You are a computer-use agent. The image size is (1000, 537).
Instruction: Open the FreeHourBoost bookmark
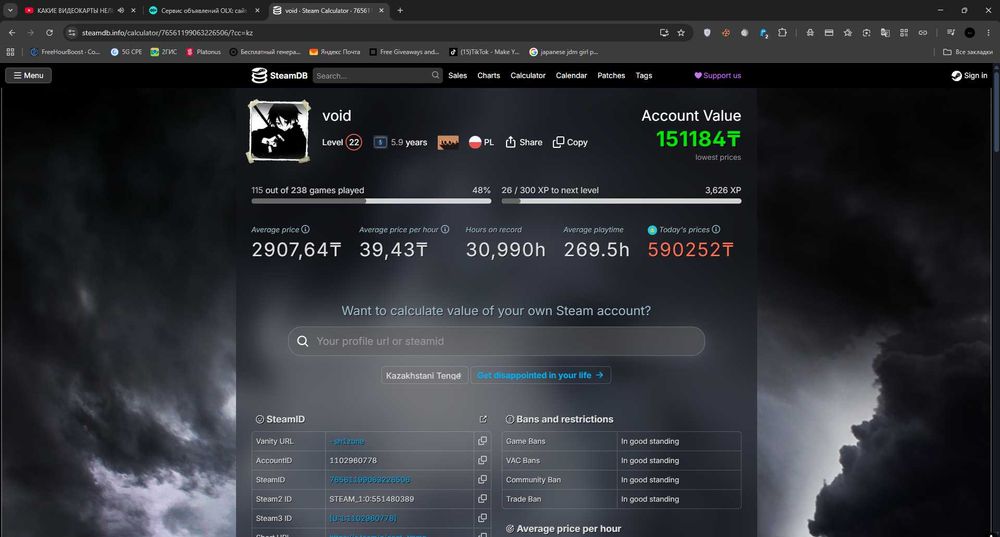[65, 52]
